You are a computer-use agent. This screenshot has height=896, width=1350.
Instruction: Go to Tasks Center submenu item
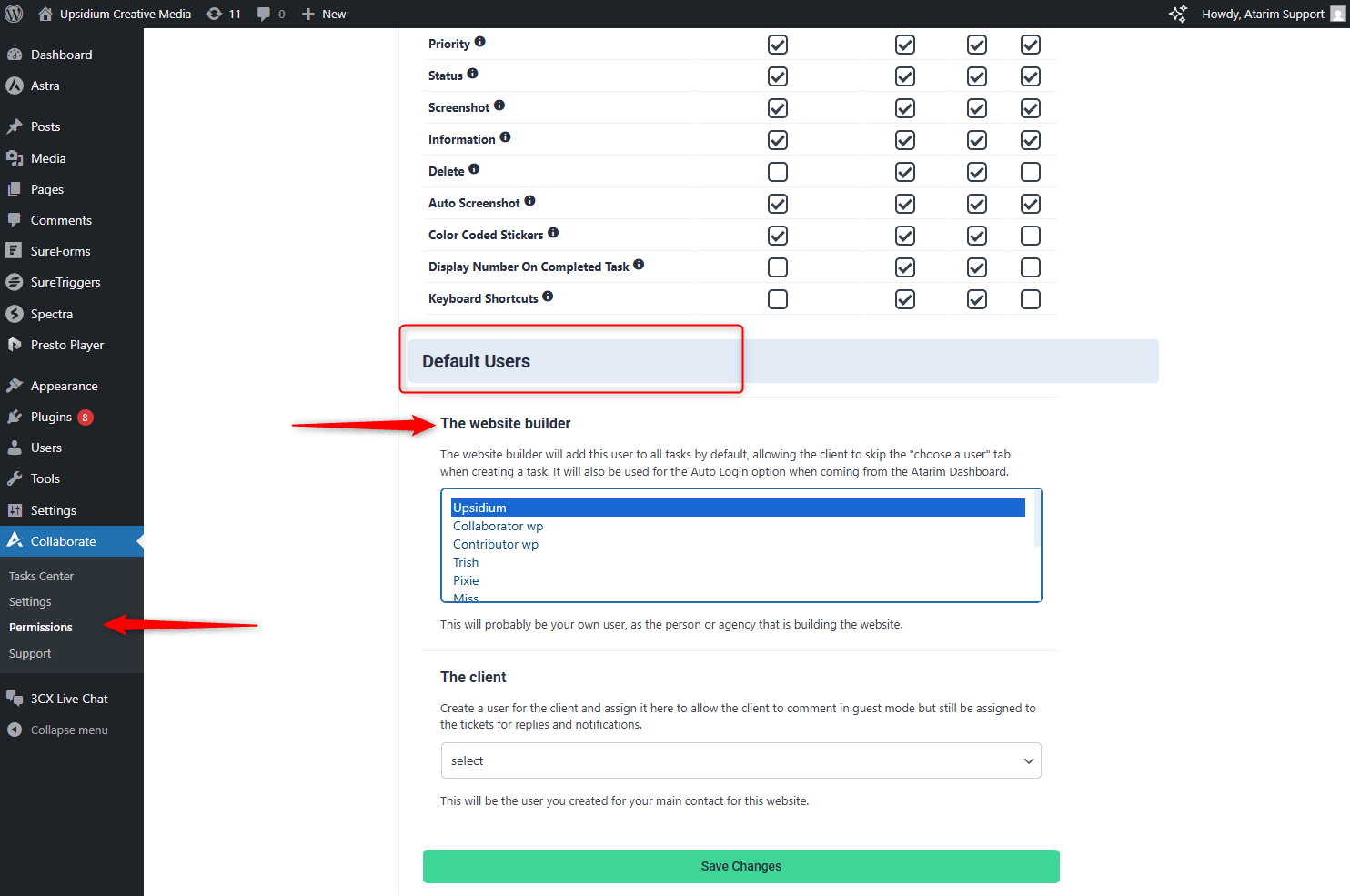tap(41, 576)
